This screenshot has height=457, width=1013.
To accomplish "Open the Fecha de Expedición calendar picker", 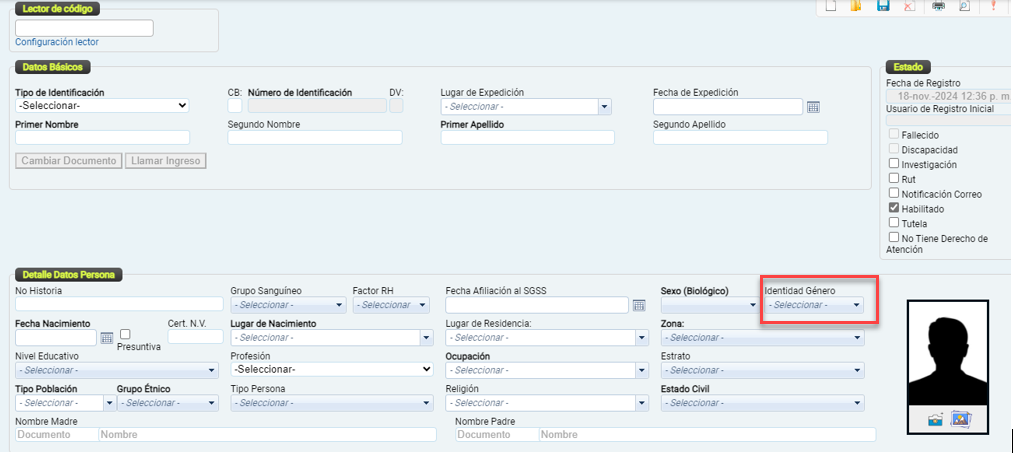I will pos(813,107).
